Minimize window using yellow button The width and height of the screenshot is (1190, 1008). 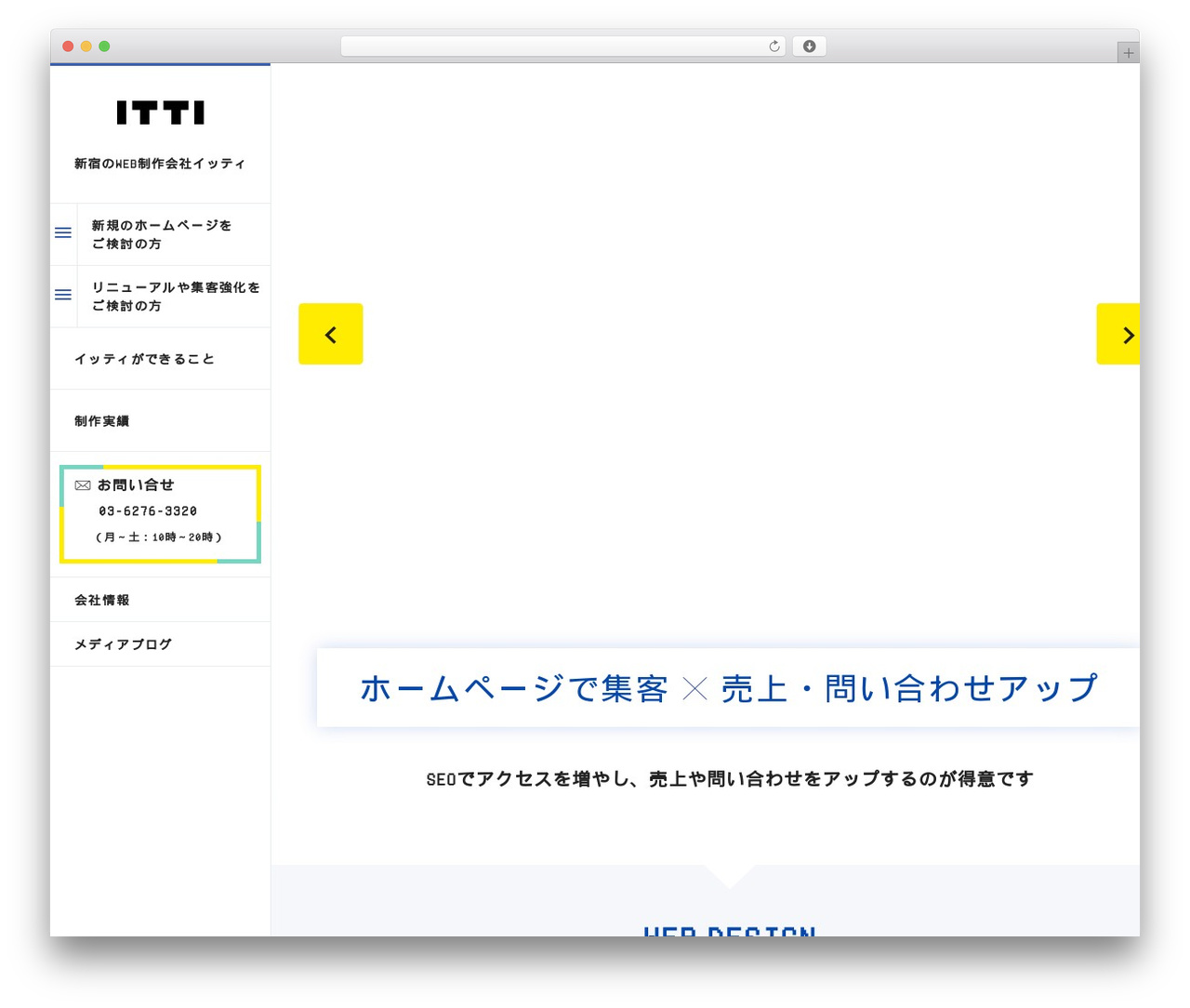(86, 46)
